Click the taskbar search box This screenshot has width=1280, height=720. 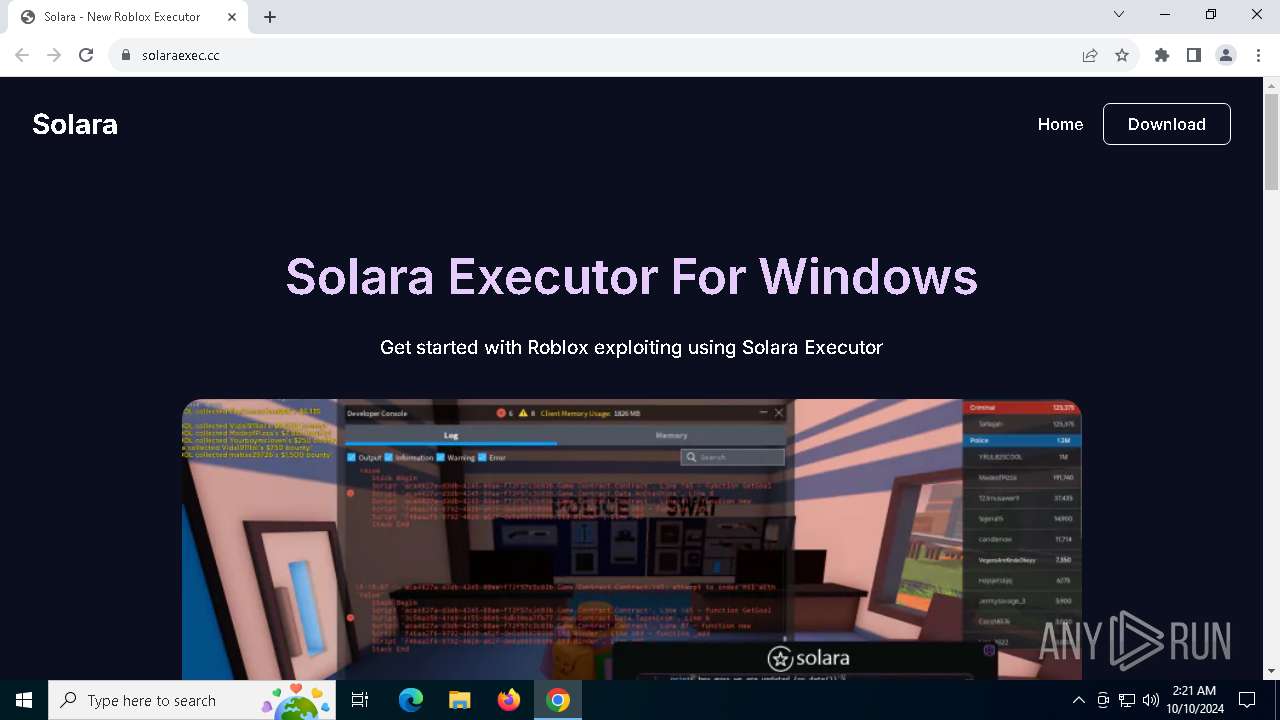pyautogui.click(x=192, y=700)
